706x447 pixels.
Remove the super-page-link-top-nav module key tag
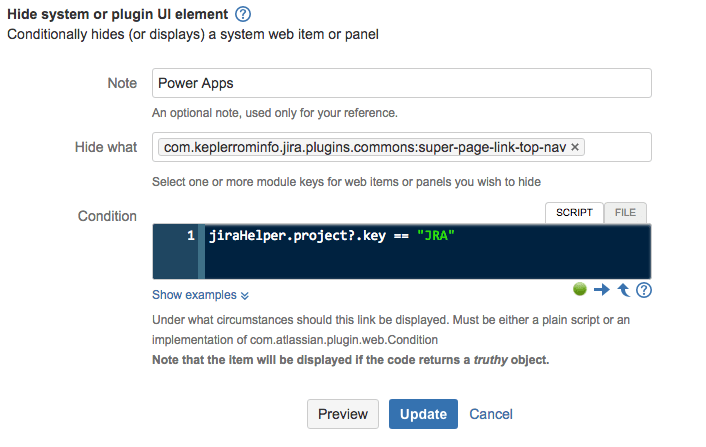576,147
